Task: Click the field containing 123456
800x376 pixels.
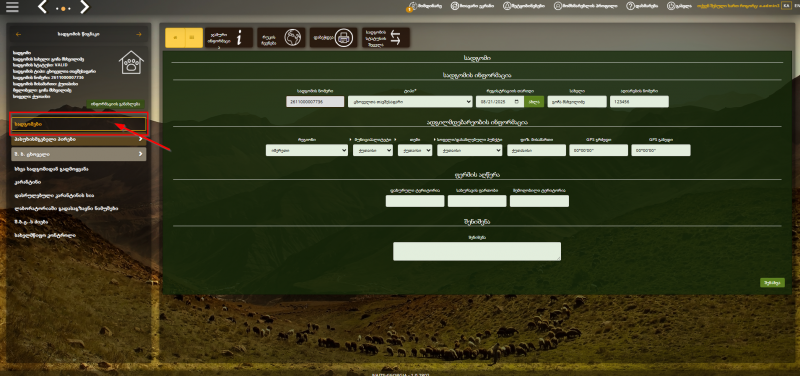Action: pyautogui.click(x=639, y=102)
